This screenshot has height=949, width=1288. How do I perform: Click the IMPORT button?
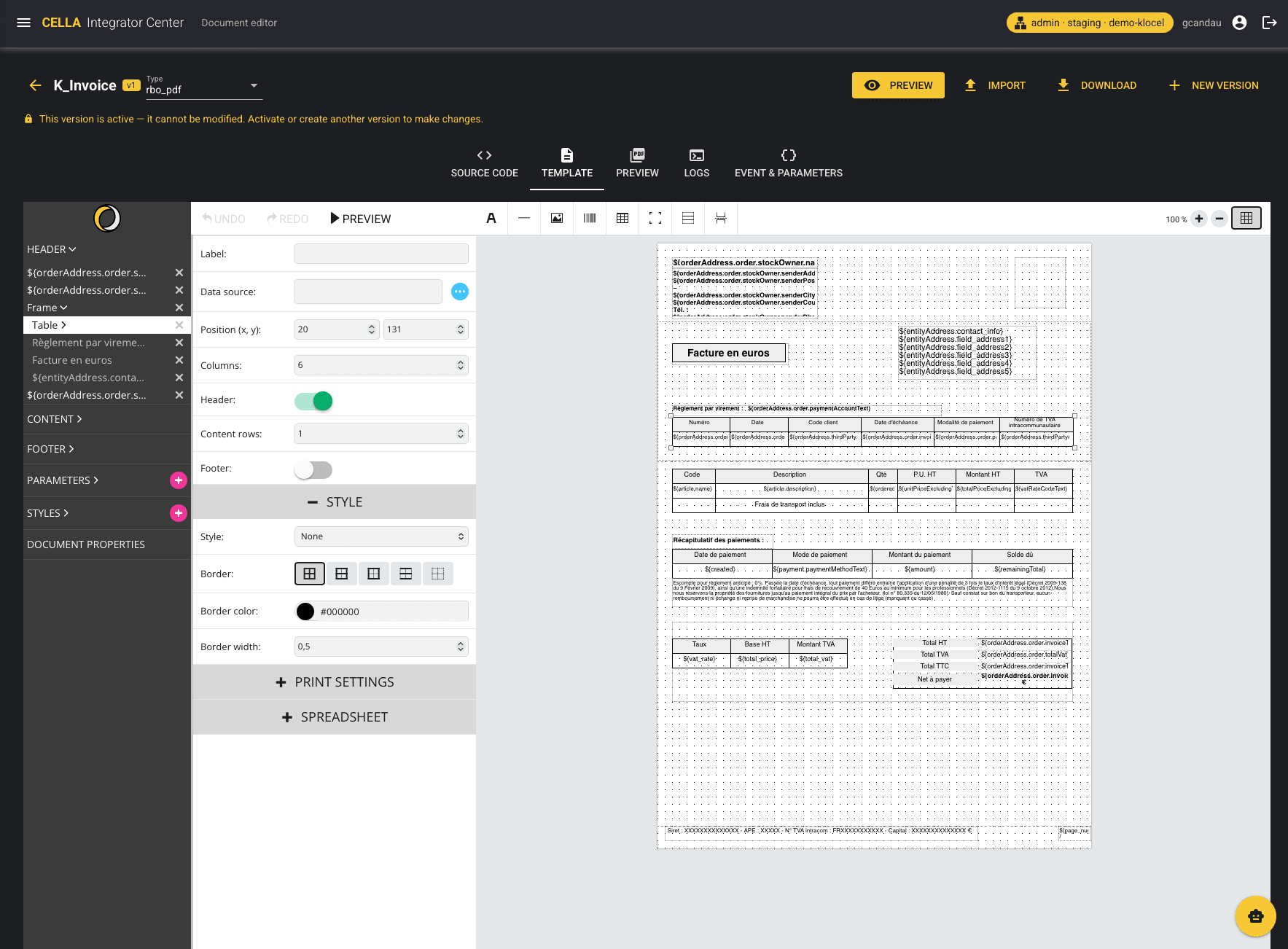pyautogui.click(x=995, y=85)
